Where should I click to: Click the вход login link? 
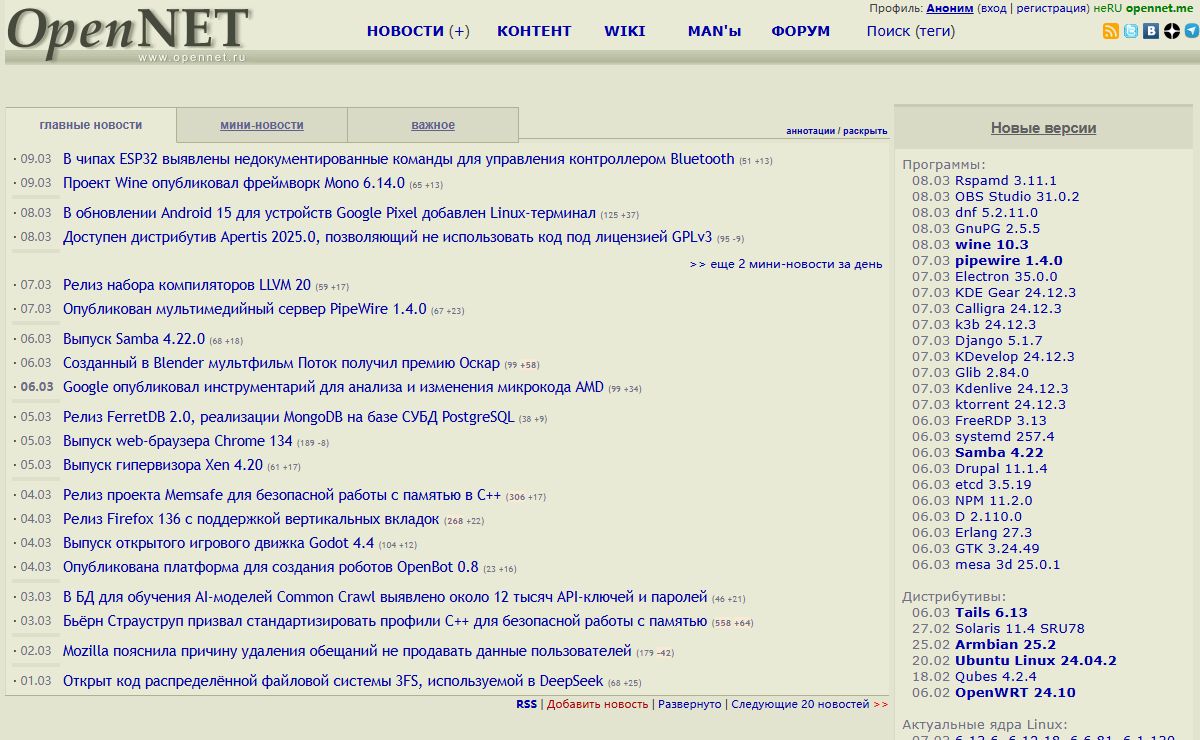point(993,8)
